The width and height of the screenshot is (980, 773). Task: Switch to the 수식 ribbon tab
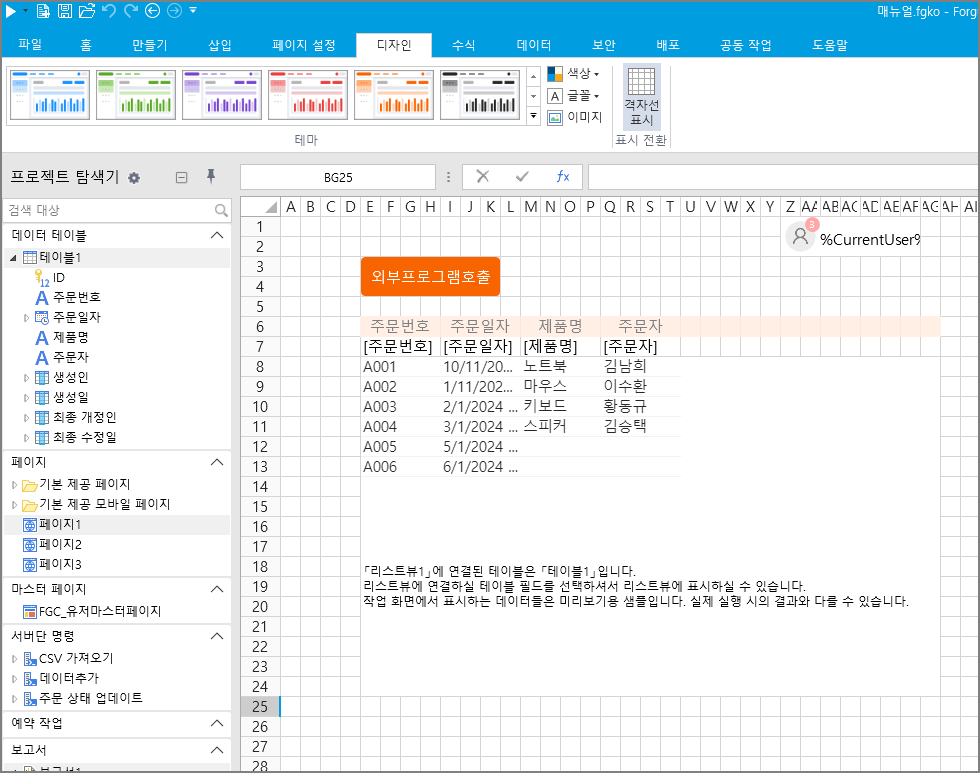click(x=463, y=45)
